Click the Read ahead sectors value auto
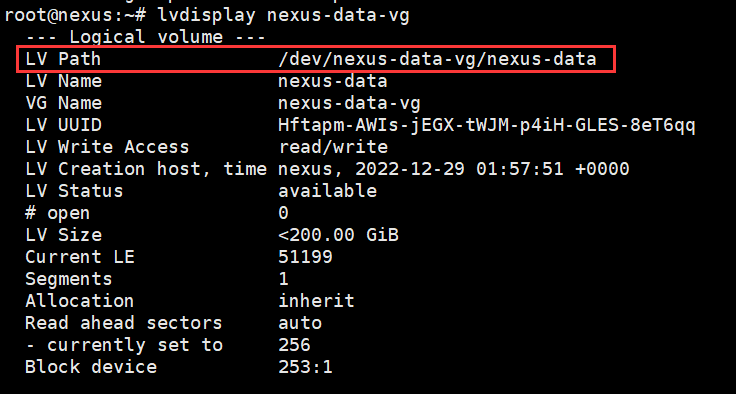 [x=300, y=323]
